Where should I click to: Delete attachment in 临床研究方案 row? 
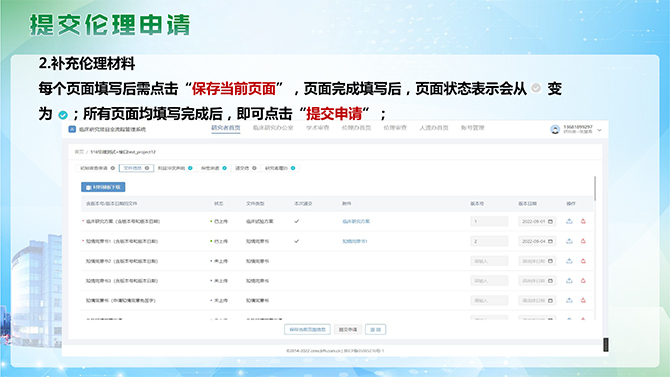[x=583, y=221]
